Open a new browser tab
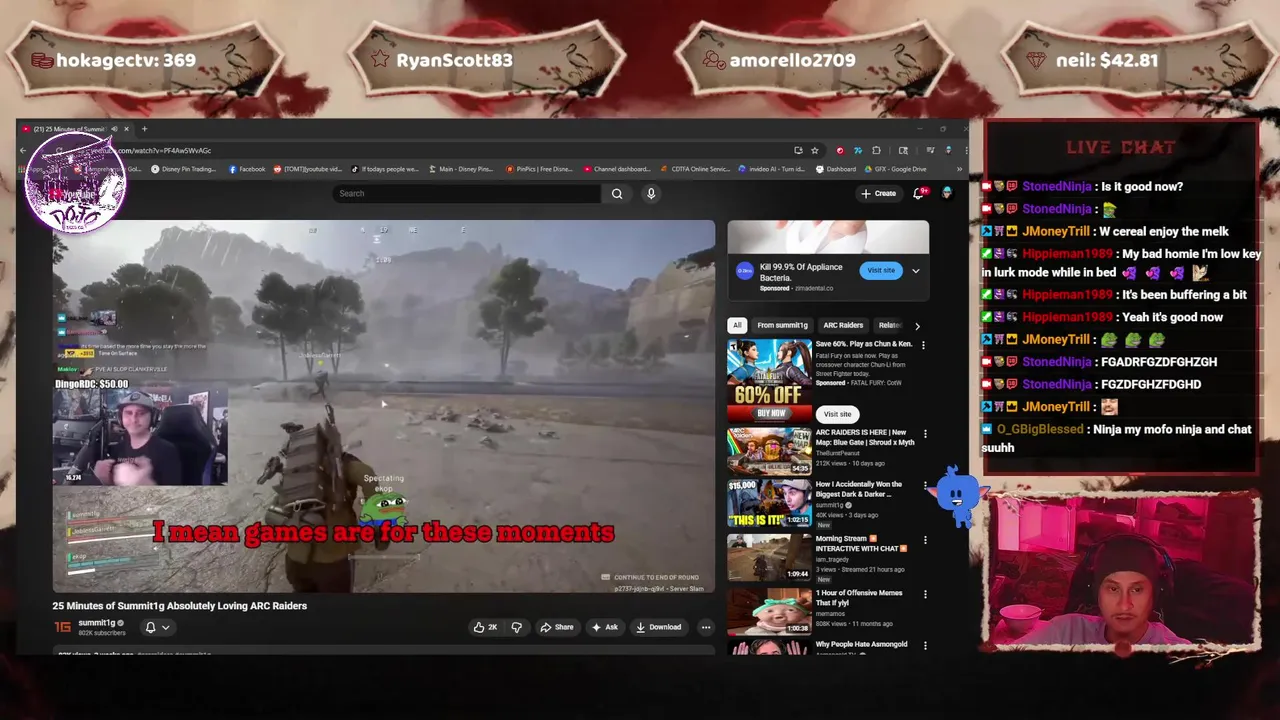The width and height of the screenshot is (1280, 720). point(144,129)
